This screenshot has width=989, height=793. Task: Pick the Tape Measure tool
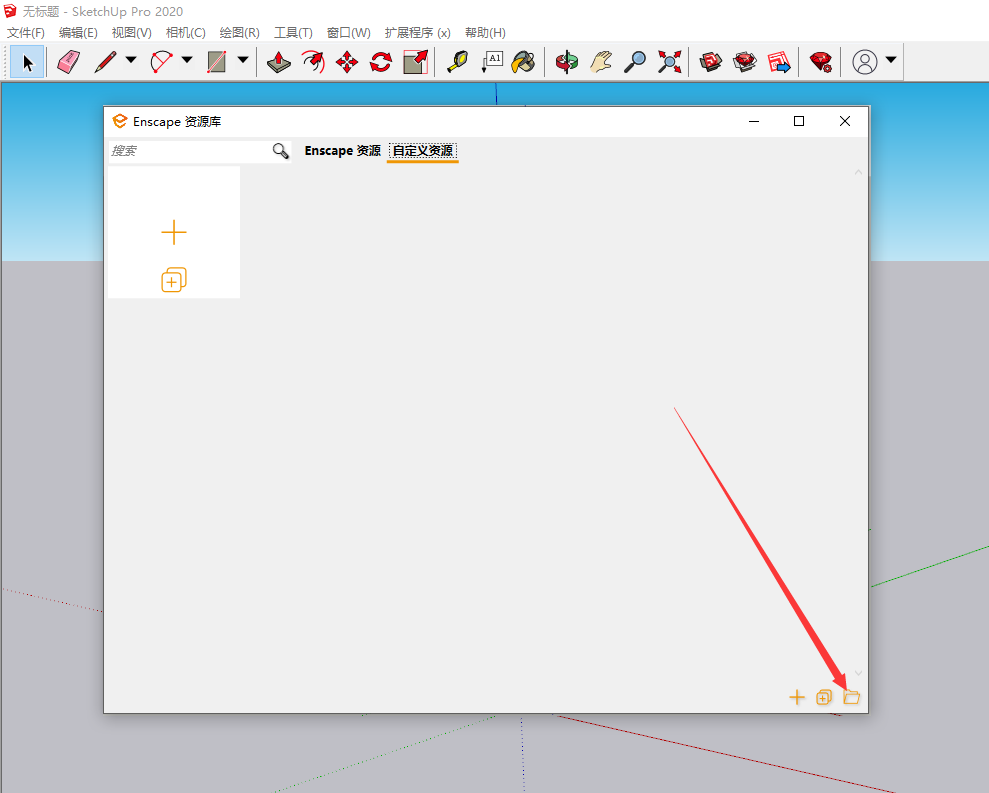pos(457,62)
